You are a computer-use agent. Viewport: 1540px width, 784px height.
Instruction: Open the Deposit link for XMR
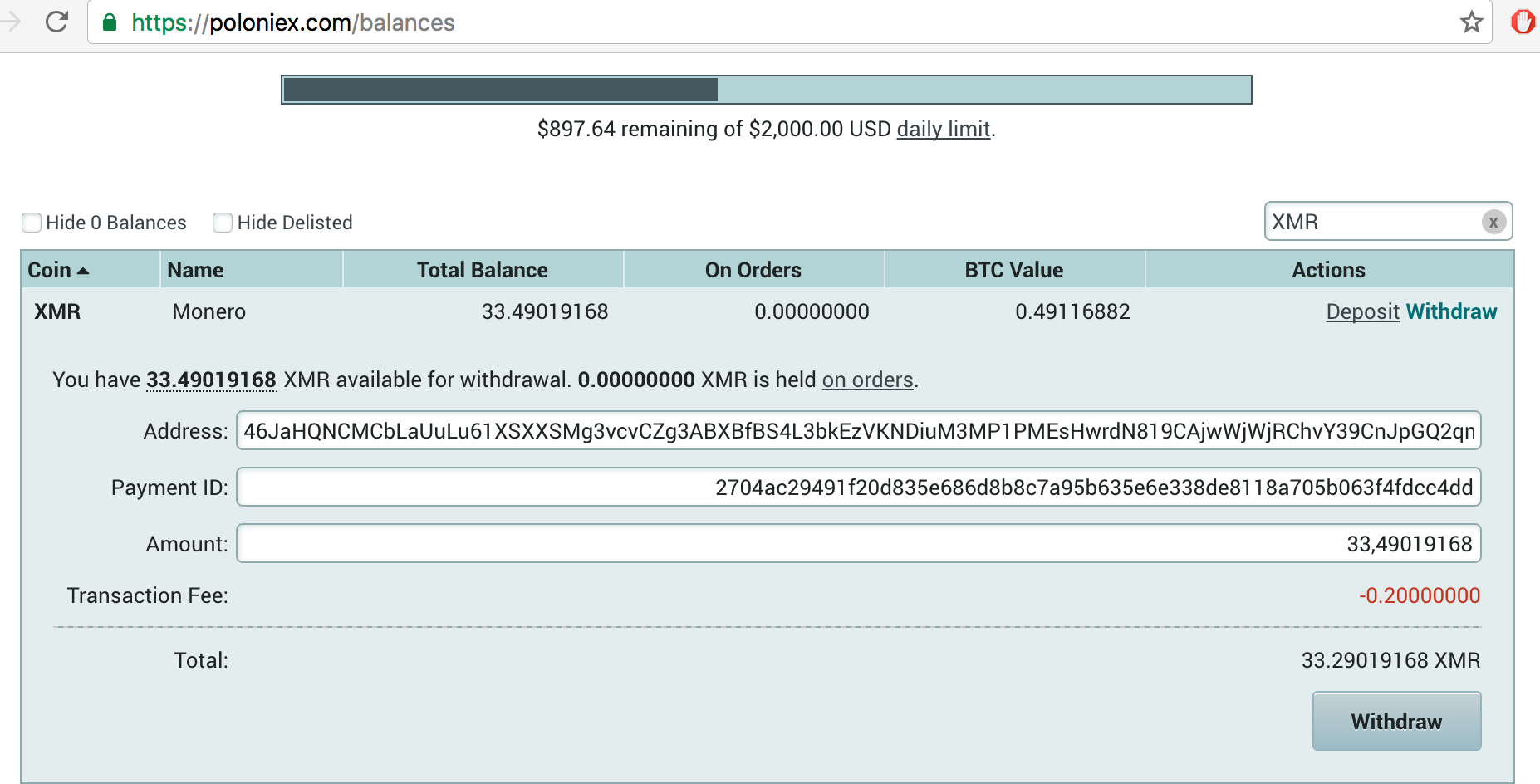click(x=1363, y=311)
